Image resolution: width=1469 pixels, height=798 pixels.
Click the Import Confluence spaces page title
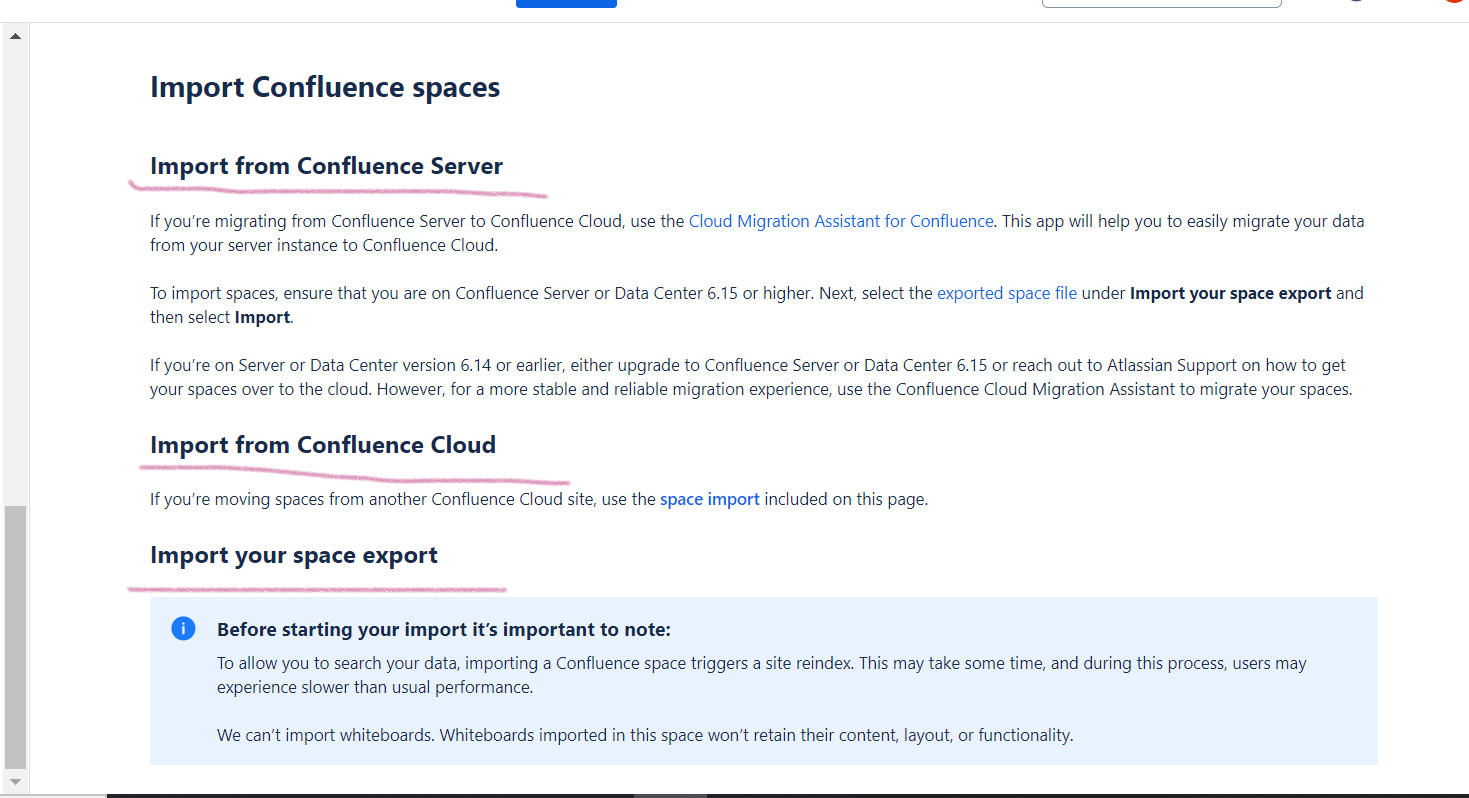click(x=325, y=87)
